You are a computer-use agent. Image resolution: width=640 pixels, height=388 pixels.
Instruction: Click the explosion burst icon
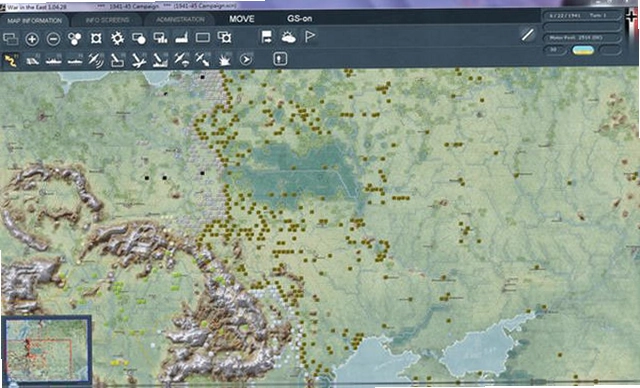pos(224,60)
